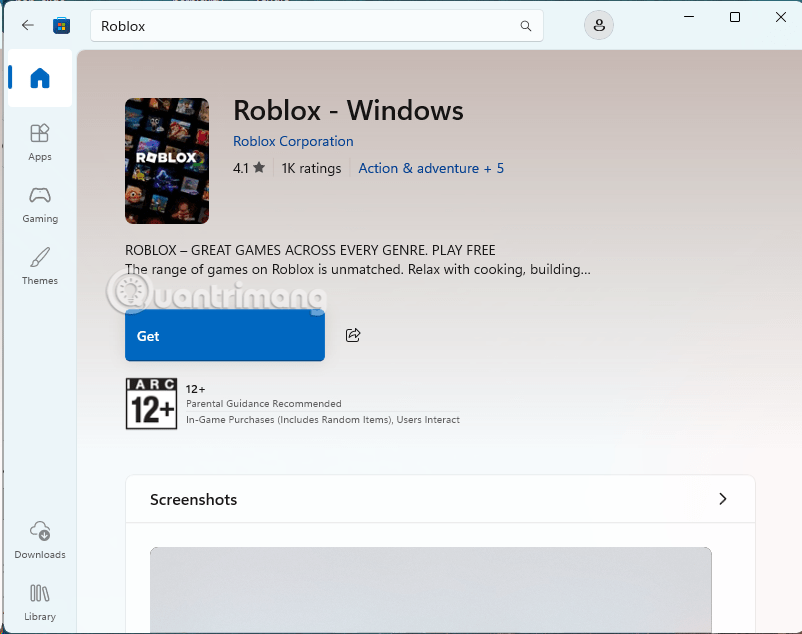
Task: Click the 1K ratings text
Action: [x=311, y=168]
